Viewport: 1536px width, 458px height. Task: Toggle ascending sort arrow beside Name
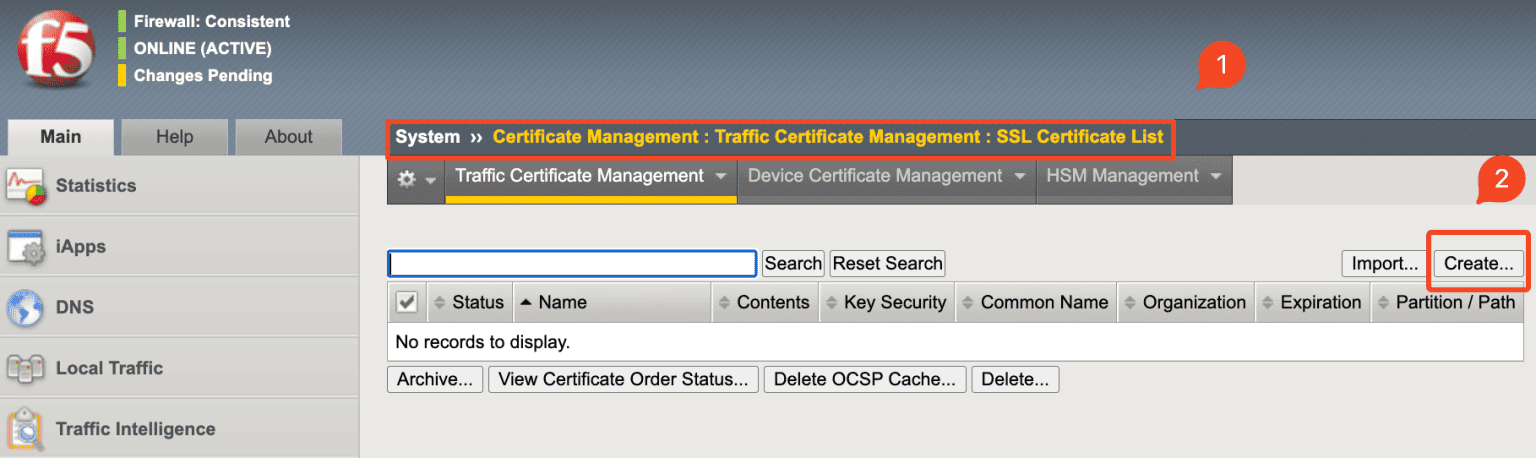pos(526,303)
